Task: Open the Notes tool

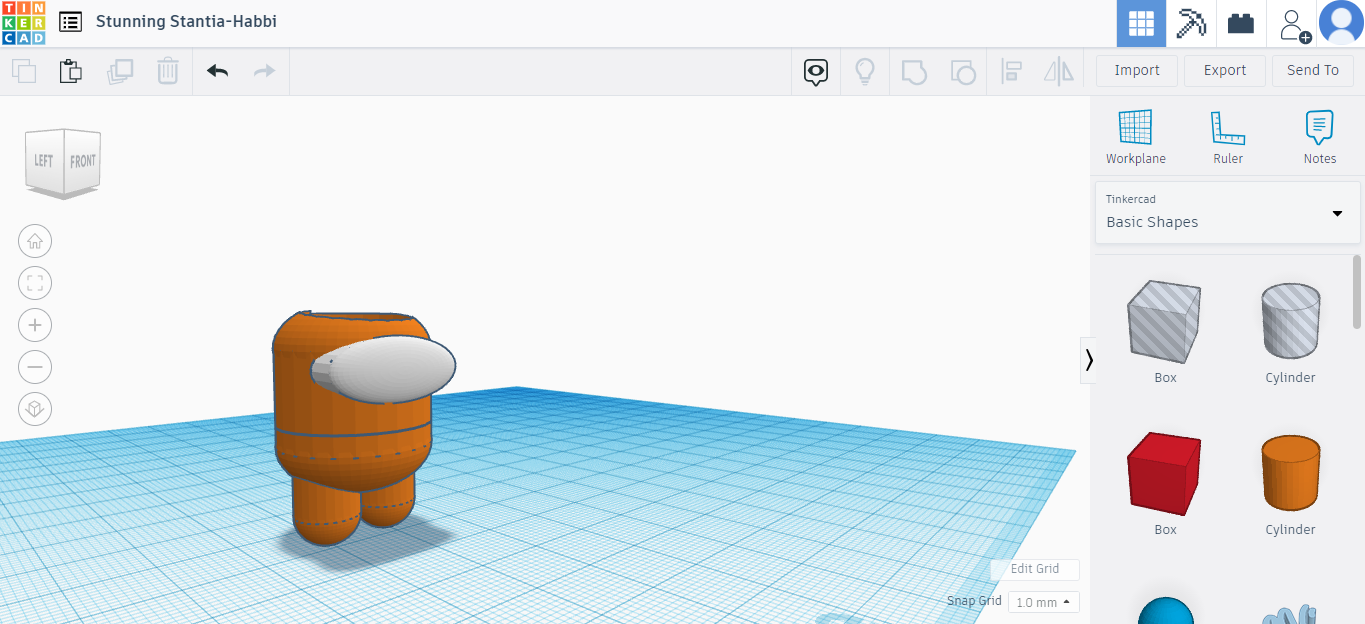Action: (1320, 137)
